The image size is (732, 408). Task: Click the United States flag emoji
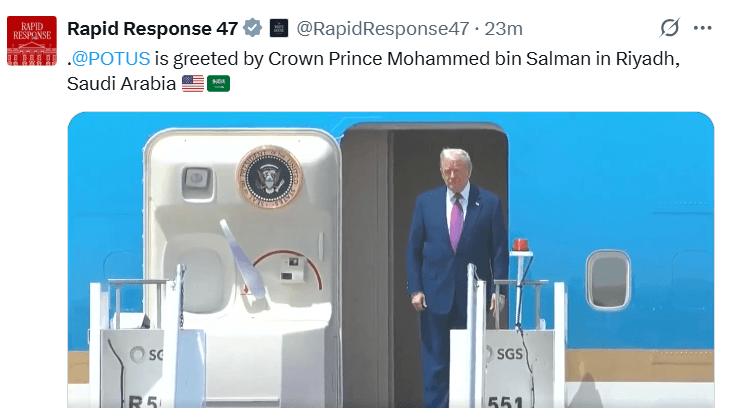[193, 84]
